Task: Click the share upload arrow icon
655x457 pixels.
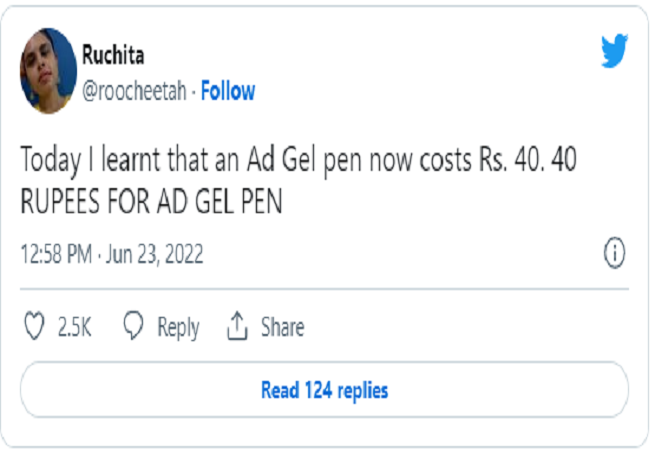Action: (x=237, y=326)
